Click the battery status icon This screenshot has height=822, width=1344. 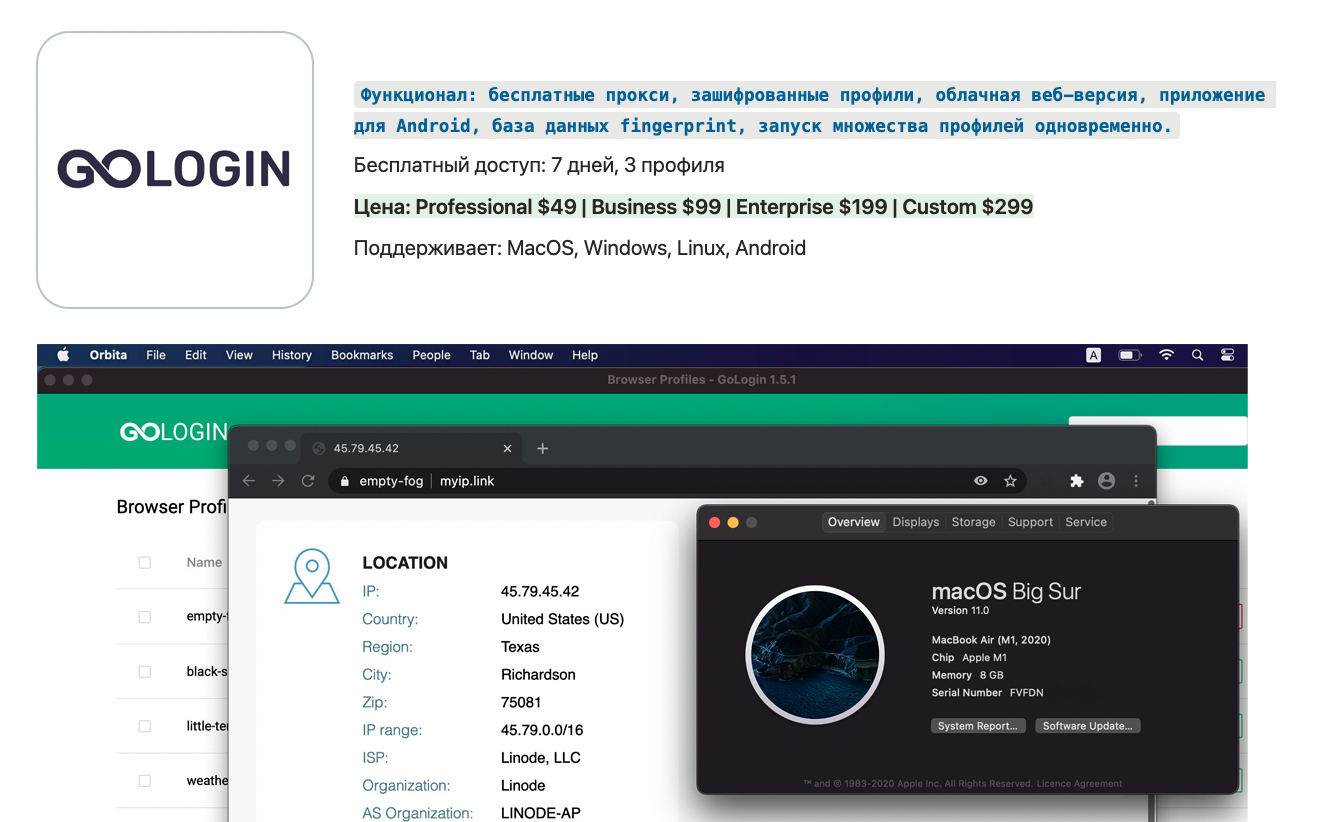[x=1130, y=355]
